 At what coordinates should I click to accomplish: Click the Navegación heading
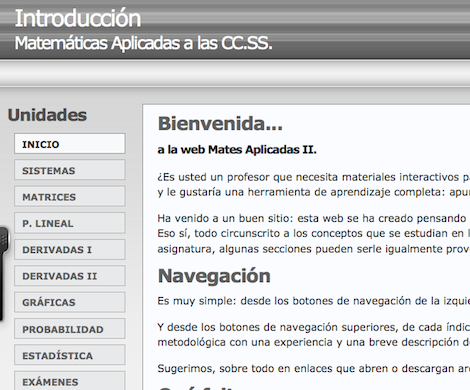coord(214,276)
